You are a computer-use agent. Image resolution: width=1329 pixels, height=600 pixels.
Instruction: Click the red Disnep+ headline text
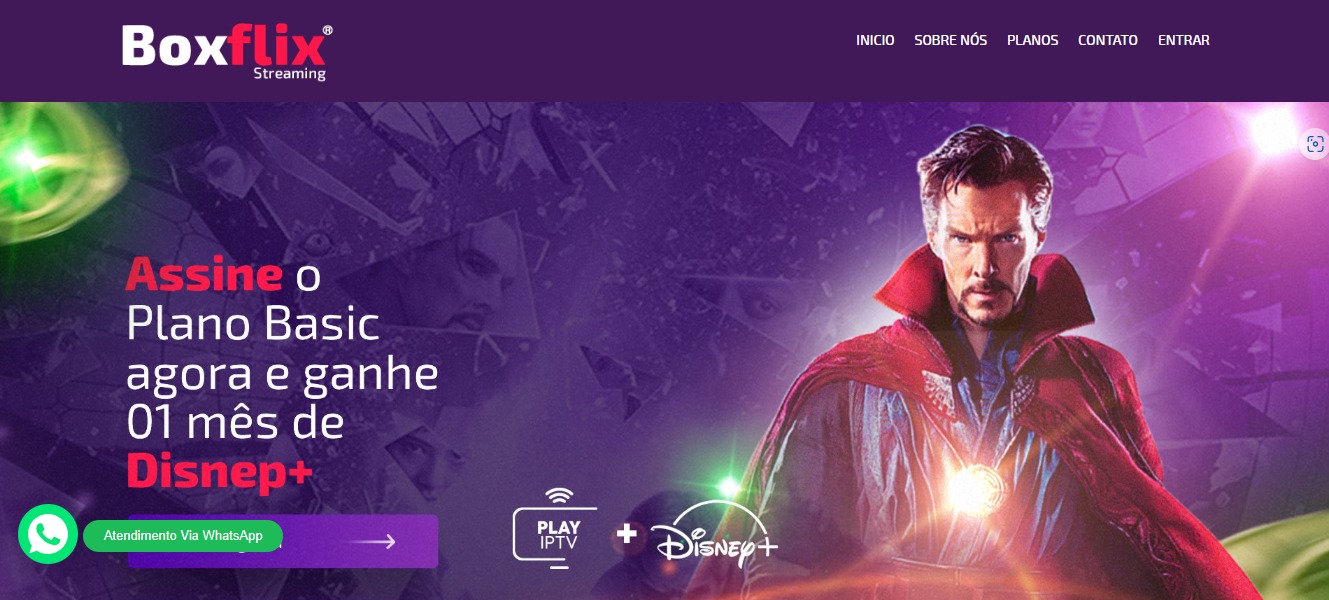point(219,471)
